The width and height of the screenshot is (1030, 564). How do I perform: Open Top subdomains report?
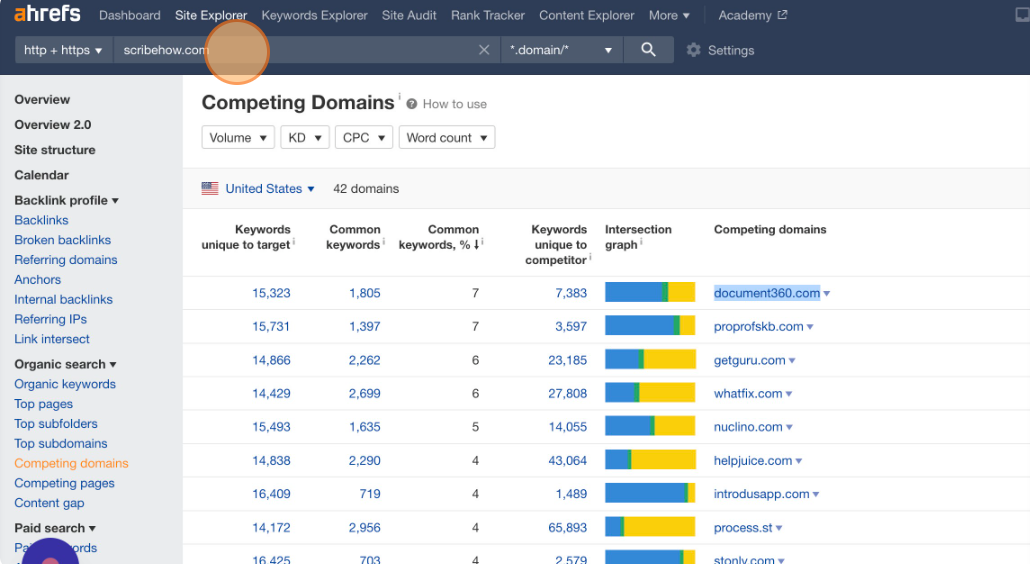point(60,443)
